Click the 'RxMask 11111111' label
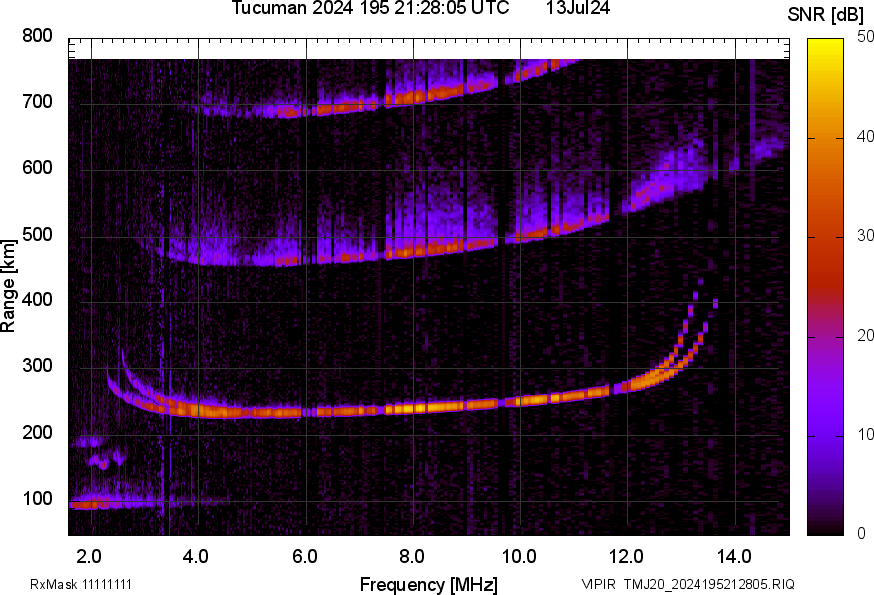 point(81,584)
